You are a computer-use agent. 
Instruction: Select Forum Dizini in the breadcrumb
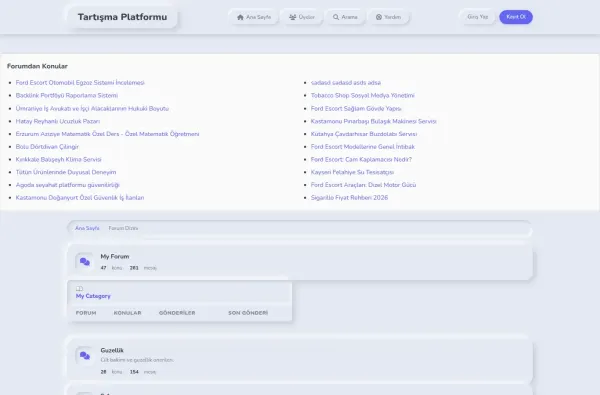click(123, 228)
